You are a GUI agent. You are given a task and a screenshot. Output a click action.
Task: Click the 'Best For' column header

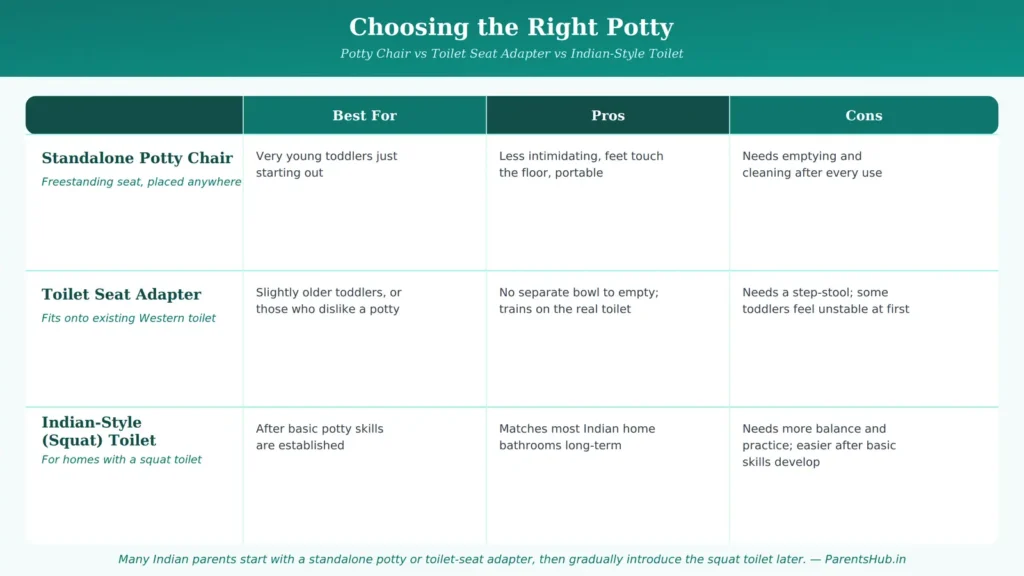(x=364, y=116)
